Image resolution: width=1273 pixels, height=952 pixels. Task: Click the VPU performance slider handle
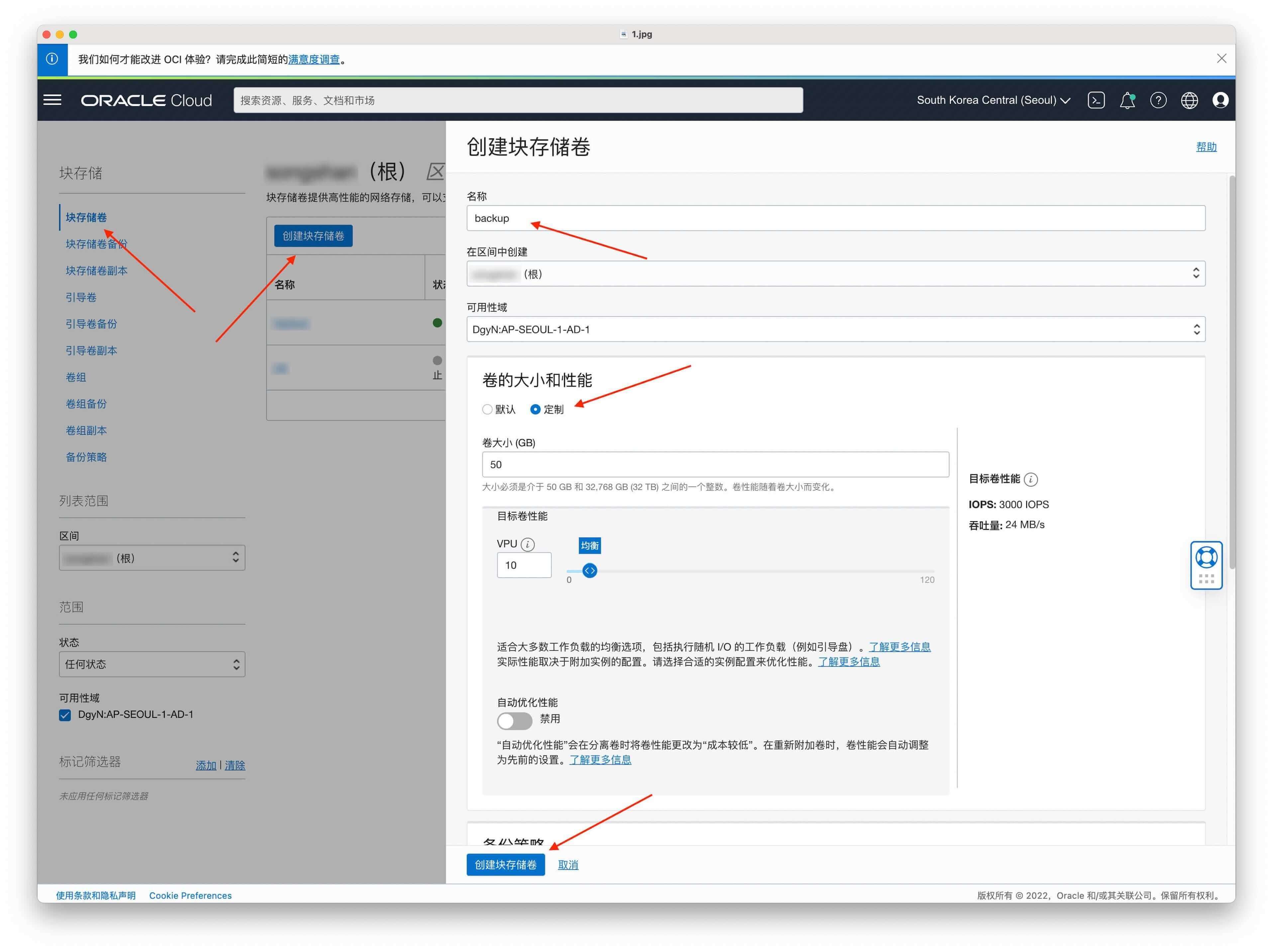(589, 570)
